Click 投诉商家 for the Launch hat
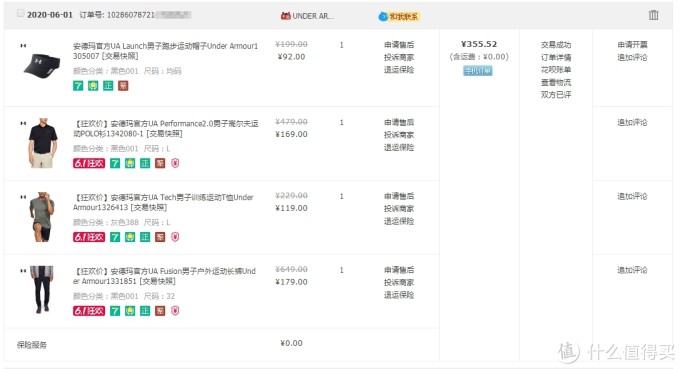This screenshot has height=369, width=680. [x=399, y=57]
